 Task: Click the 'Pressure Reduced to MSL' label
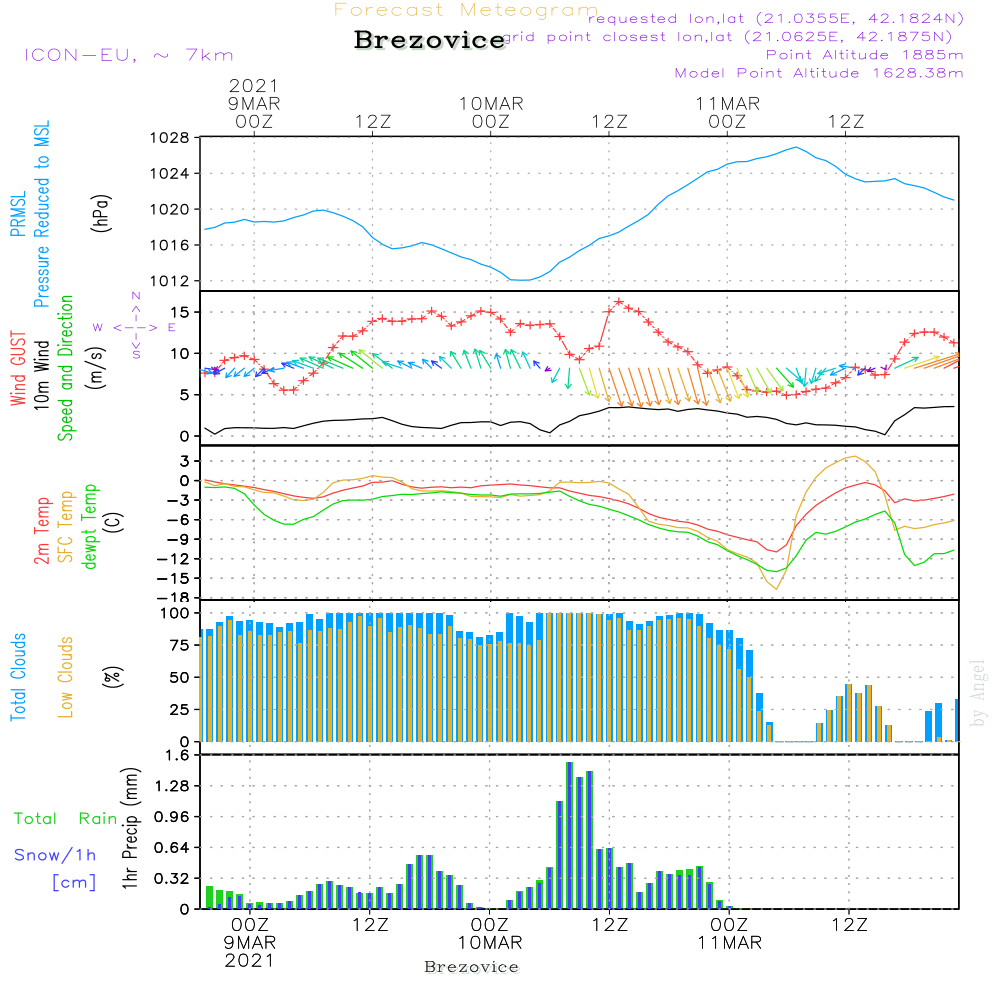click(x=41, y=214)
